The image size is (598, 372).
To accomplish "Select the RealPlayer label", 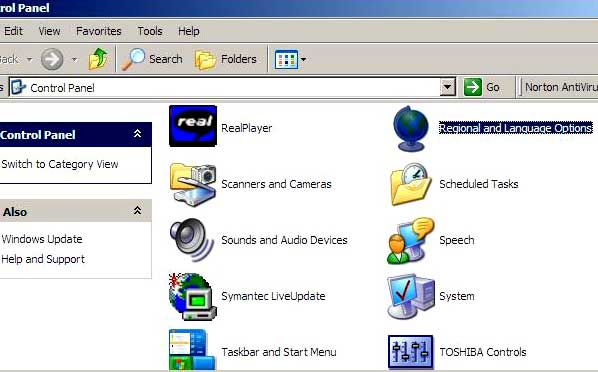I will click(x=246, y=128).
